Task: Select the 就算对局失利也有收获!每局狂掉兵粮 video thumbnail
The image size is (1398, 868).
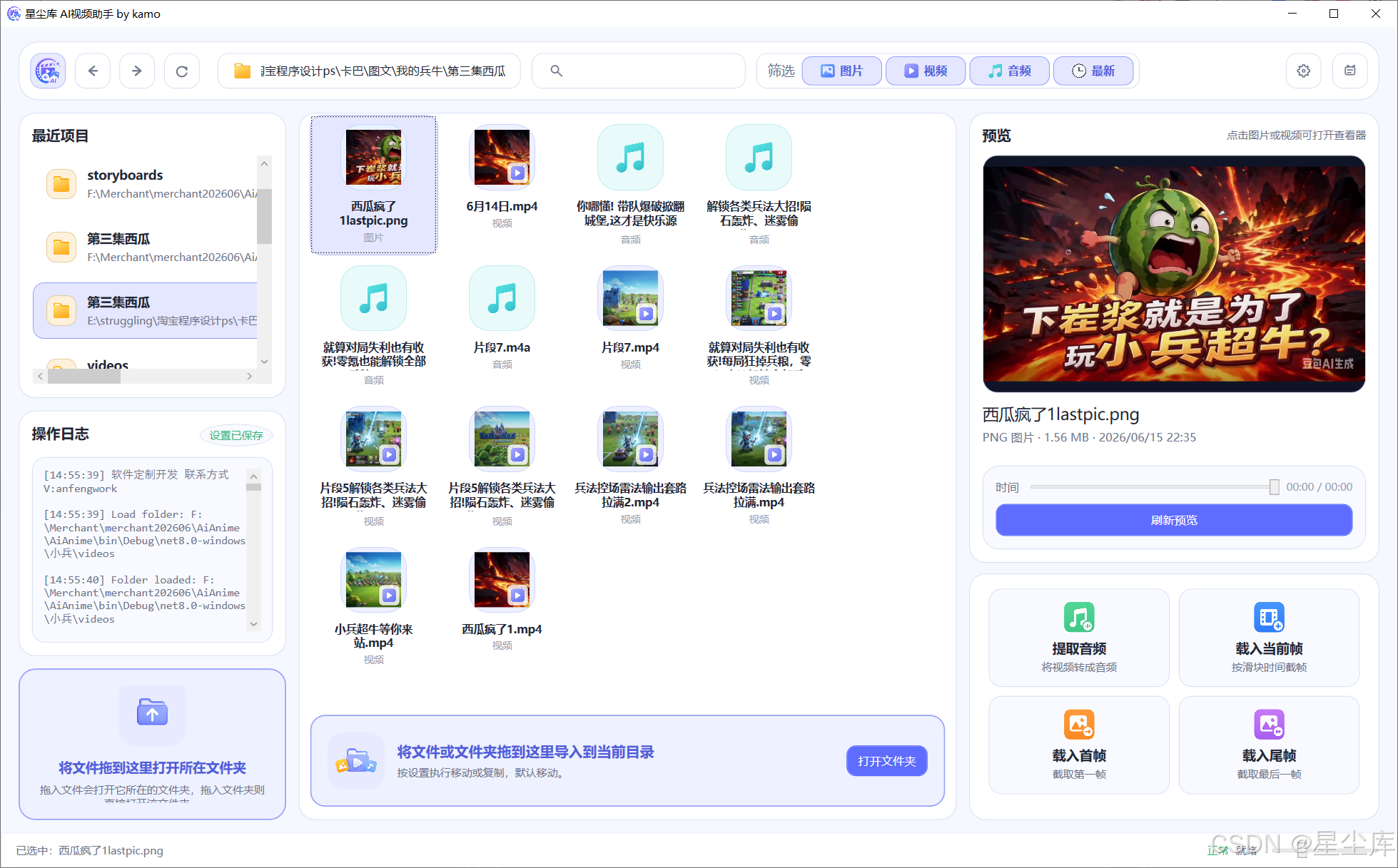Action: 759,298
